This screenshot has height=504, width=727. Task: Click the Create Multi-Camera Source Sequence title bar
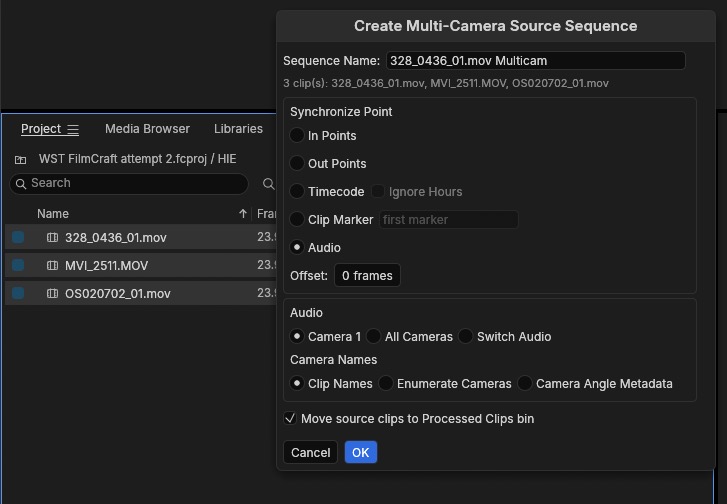click(496, 26)
